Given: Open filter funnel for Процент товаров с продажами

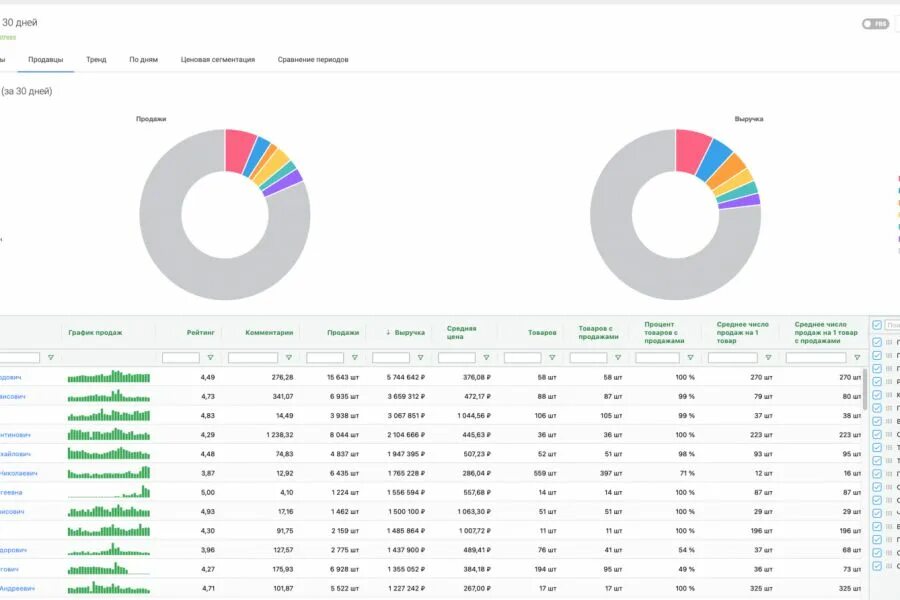Looking at the screenshot, I should [x=690, y=358].
